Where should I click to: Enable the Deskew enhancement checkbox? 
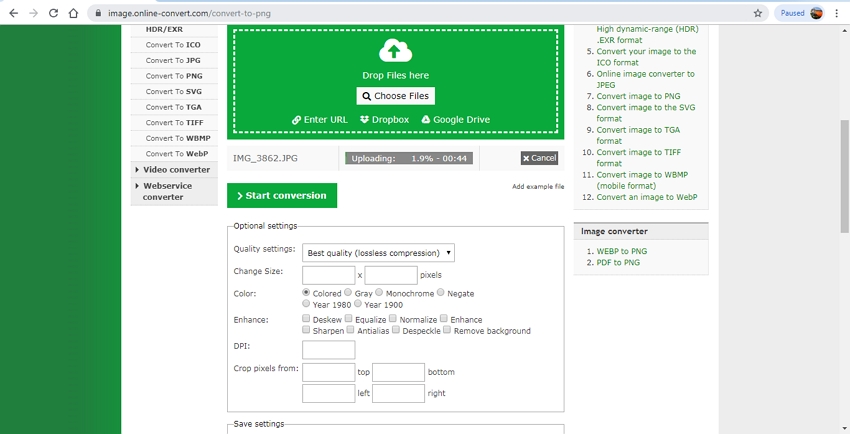[x=306, y=318]
